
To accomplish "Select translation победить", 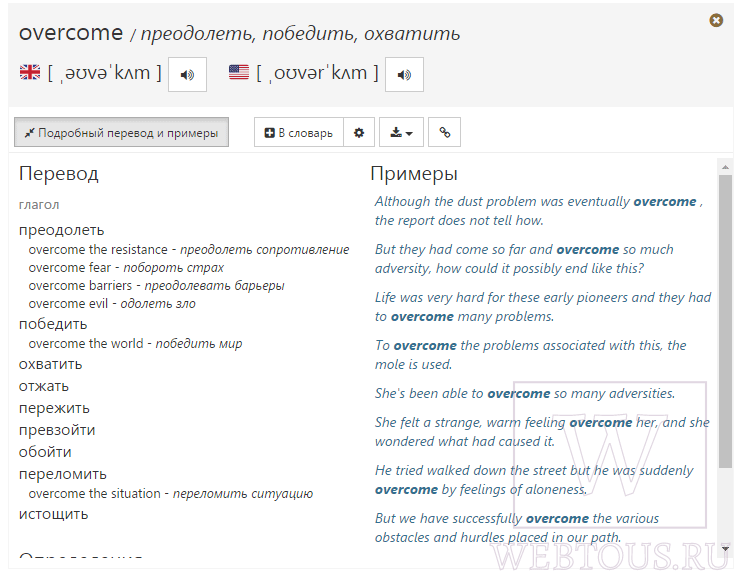I will tap(53, 324).
